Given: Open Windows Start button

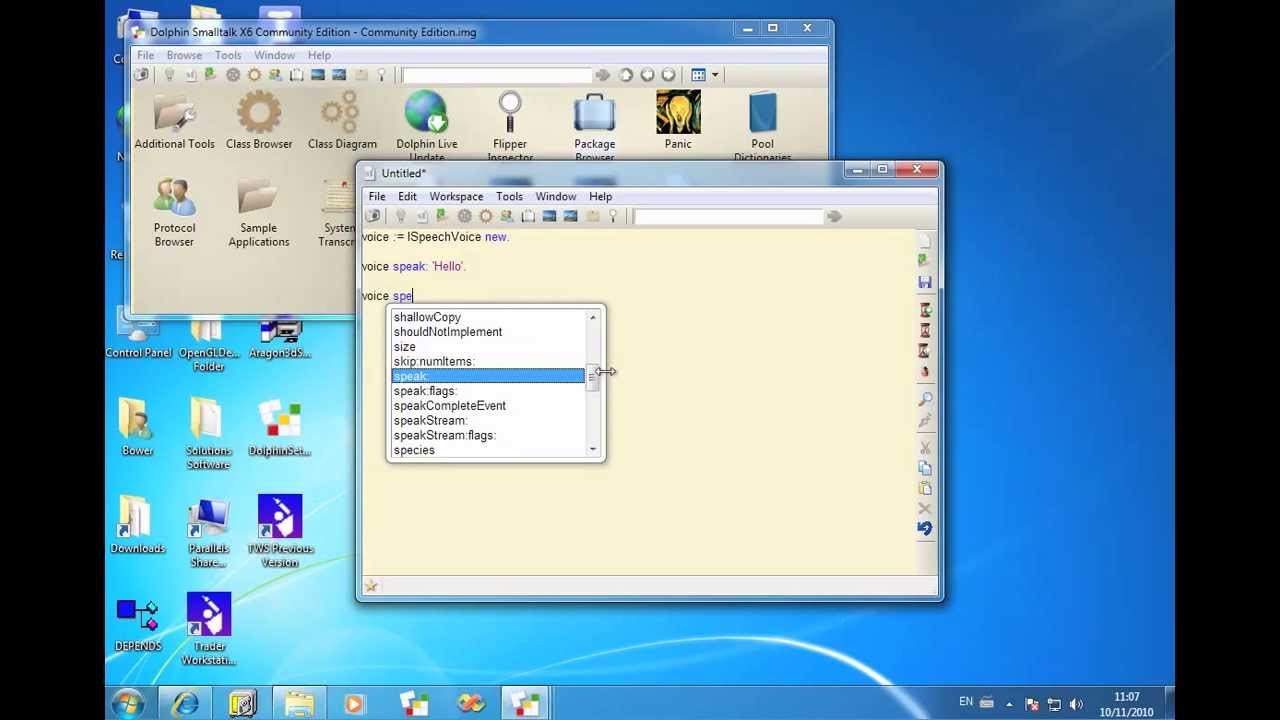Looking at the screenshot, I should point(128,704).
